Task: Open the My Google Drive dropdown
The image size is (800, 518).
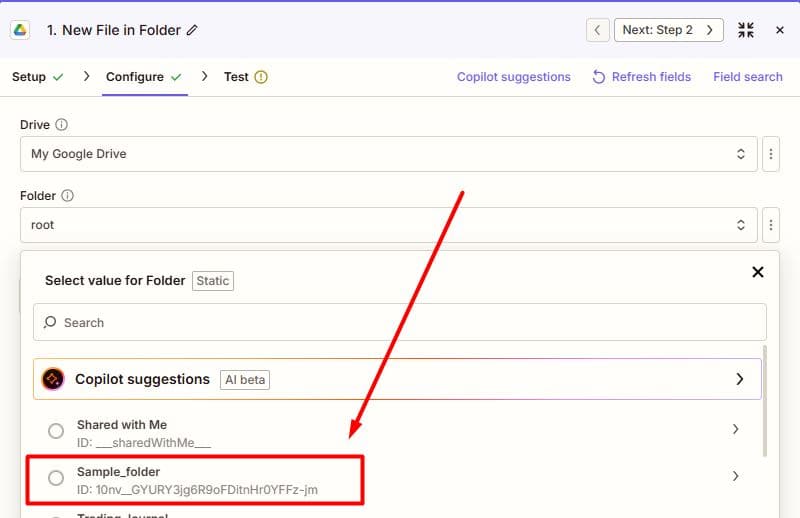Action: point(389,154)
